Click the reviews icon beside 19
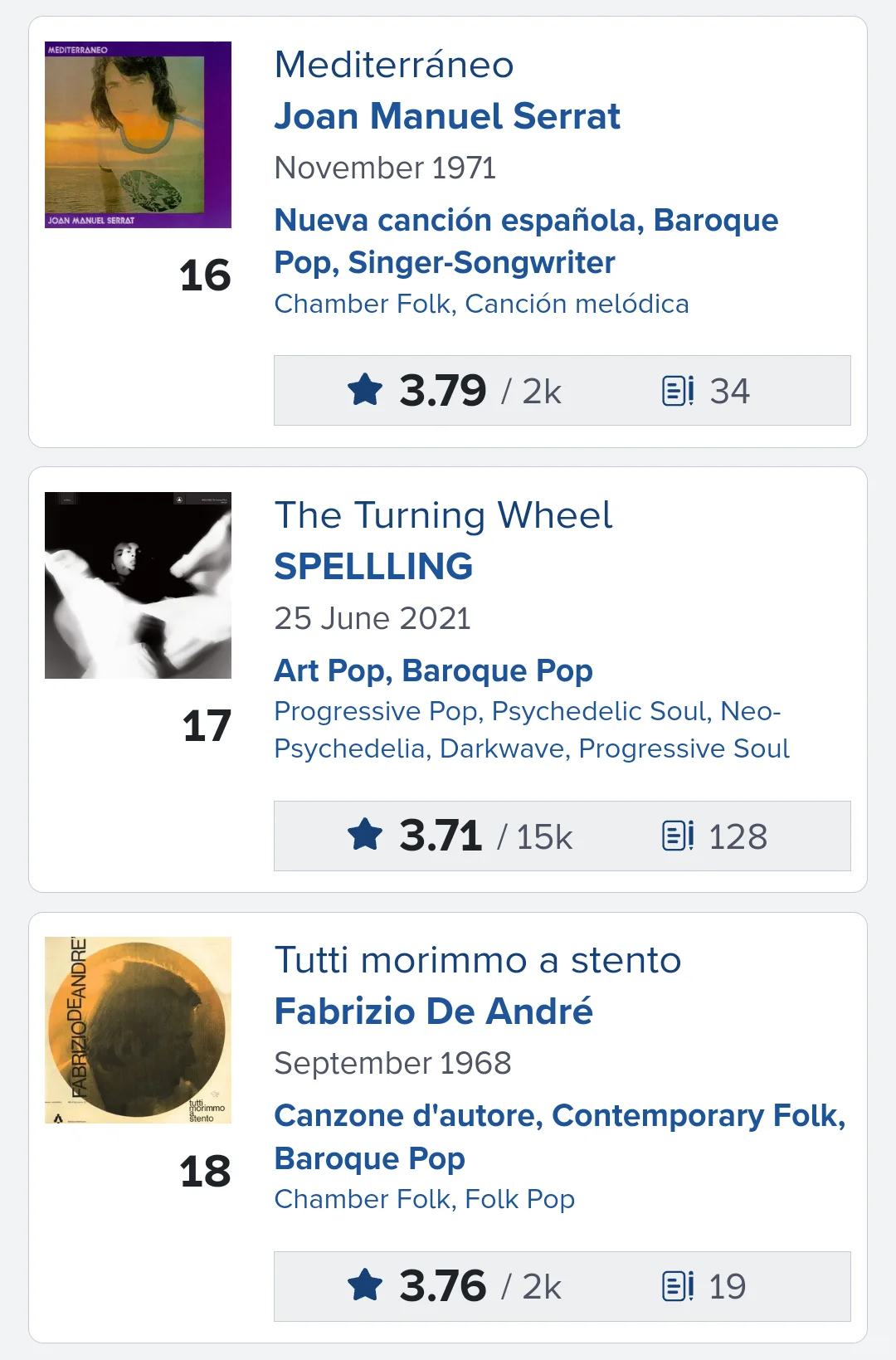Viewport: 896px width, 1360px height. coord(678,1286)
